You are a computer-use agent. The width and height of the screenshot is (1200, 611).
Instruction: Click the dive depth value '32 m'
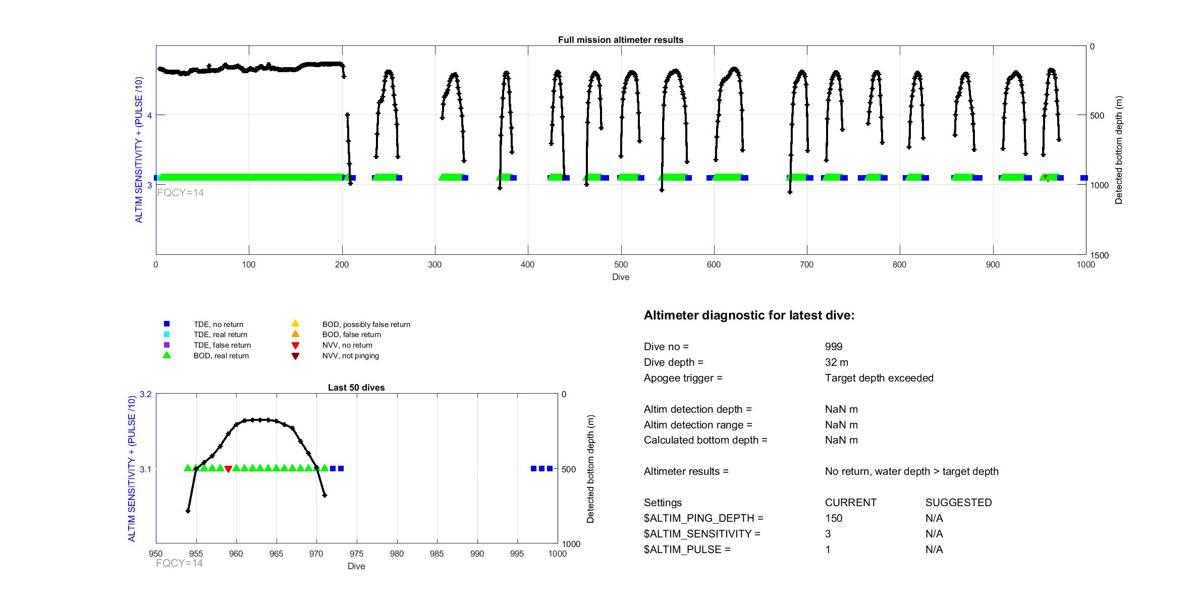[837, 362]
